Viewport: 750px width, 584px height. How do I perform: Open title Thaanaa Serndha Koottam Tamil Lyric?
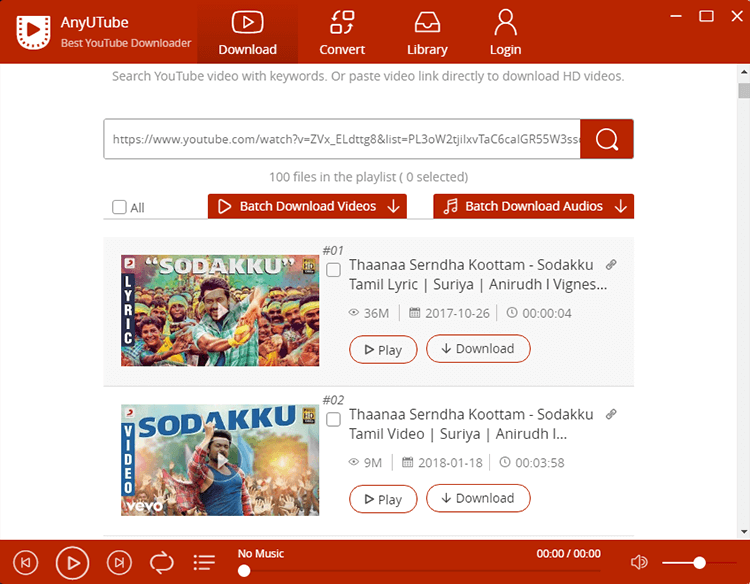click(x=478, y=275)
